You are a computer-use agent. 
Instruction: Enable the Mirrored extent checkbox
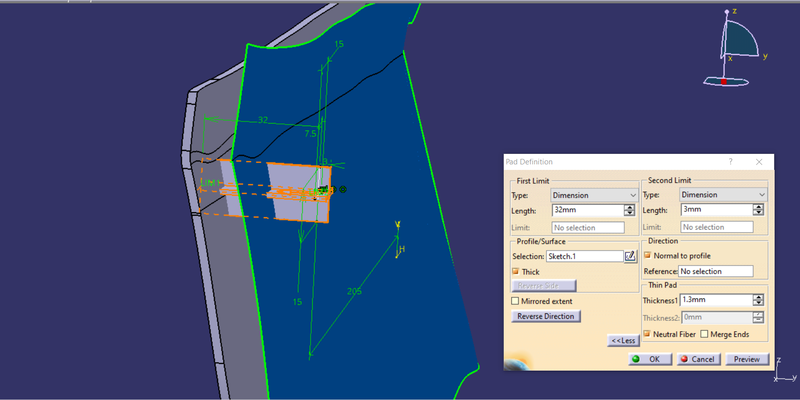(516, 300)
